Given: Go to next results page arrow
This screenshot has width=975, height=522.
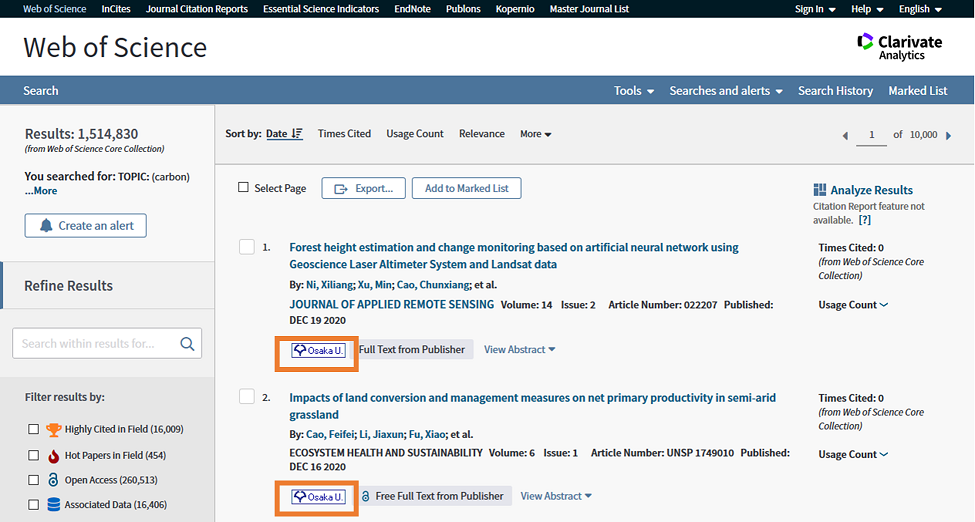Looking at the screenshot, I should pyautogui.click(x=948, y=135).
